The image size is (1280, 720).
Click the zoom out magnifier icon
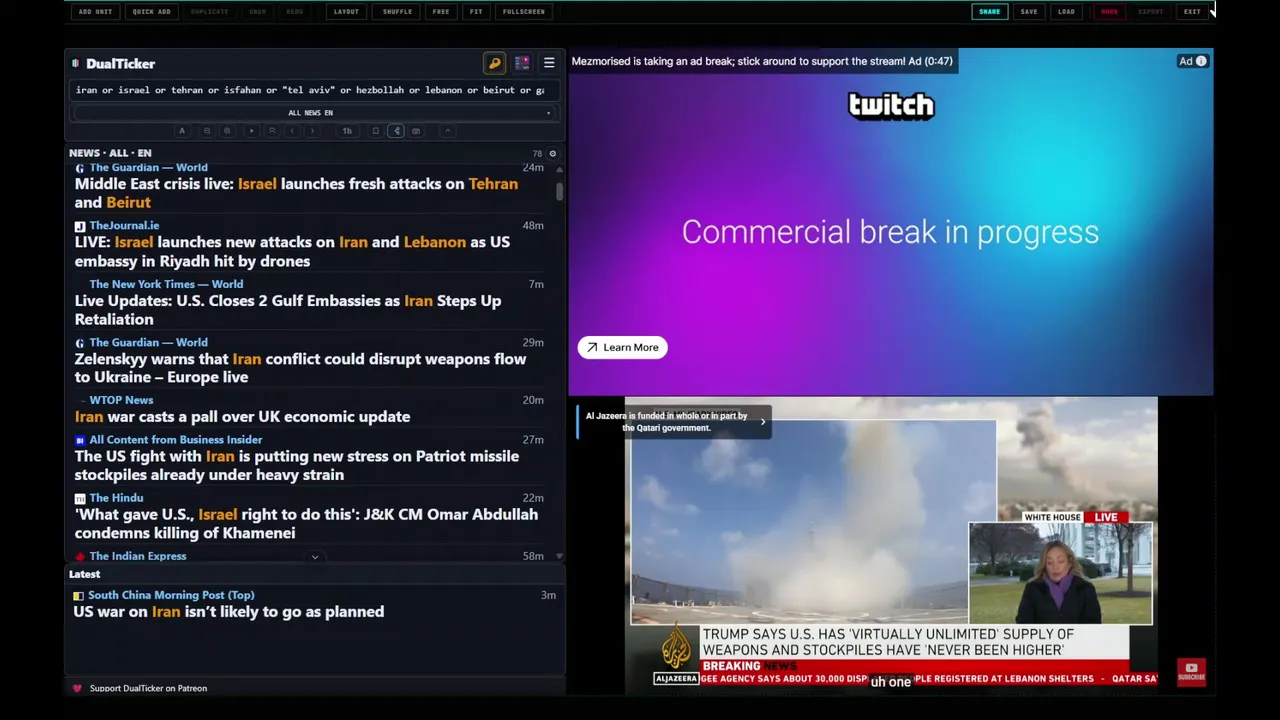(207, 131)
